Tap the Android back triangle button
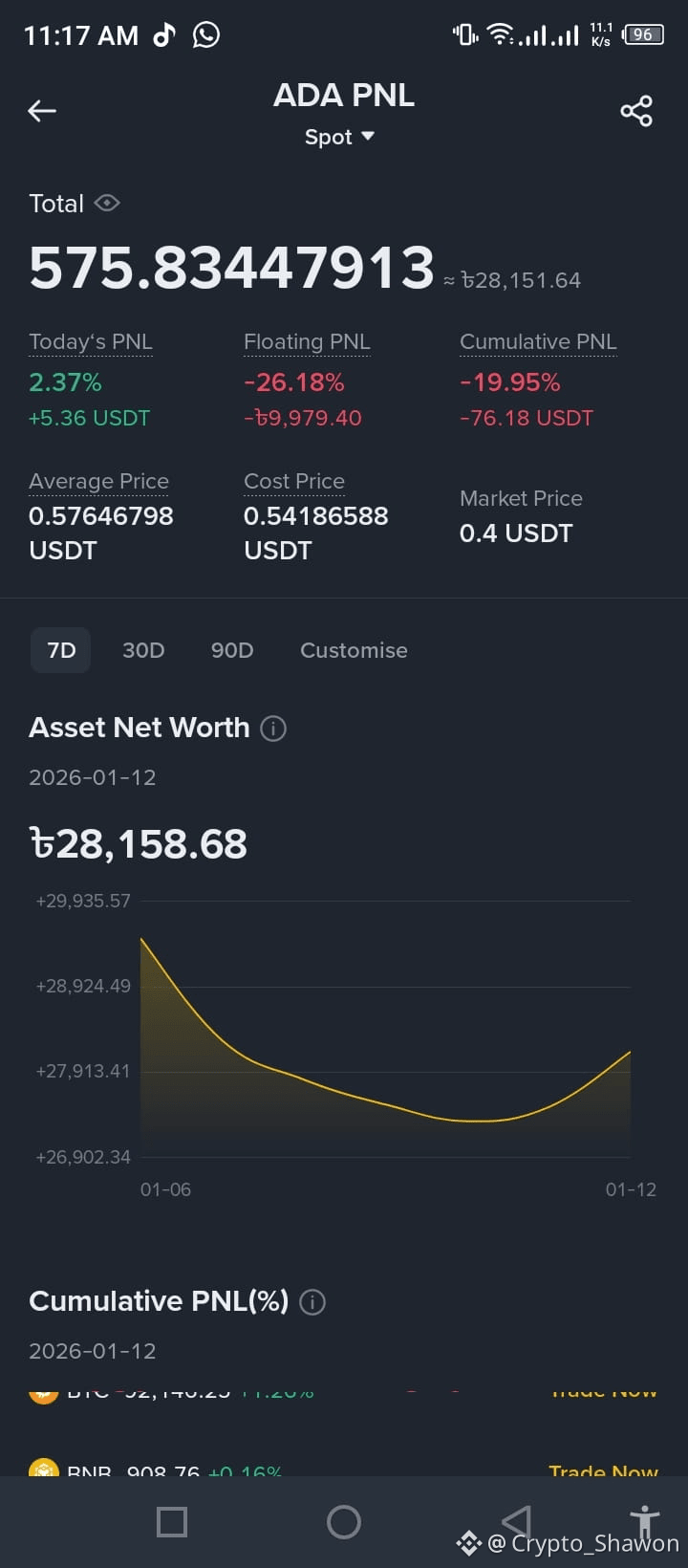 click(516, 1522)
